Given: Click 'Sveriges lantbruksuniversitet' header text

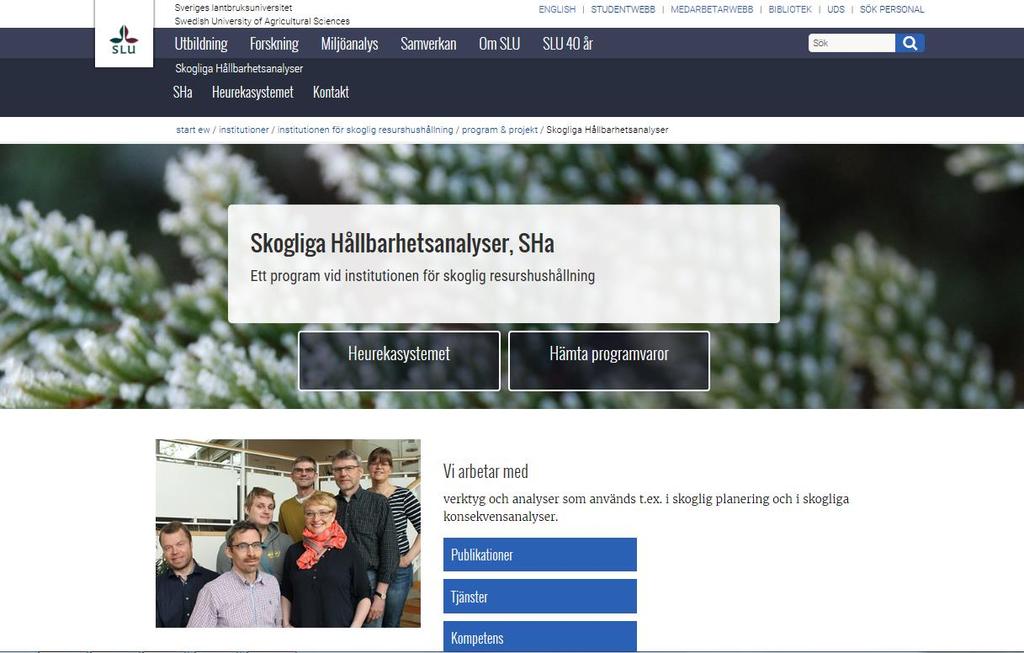Looking at the screenshot, I should pyautogui.click(x=233, y=8).
